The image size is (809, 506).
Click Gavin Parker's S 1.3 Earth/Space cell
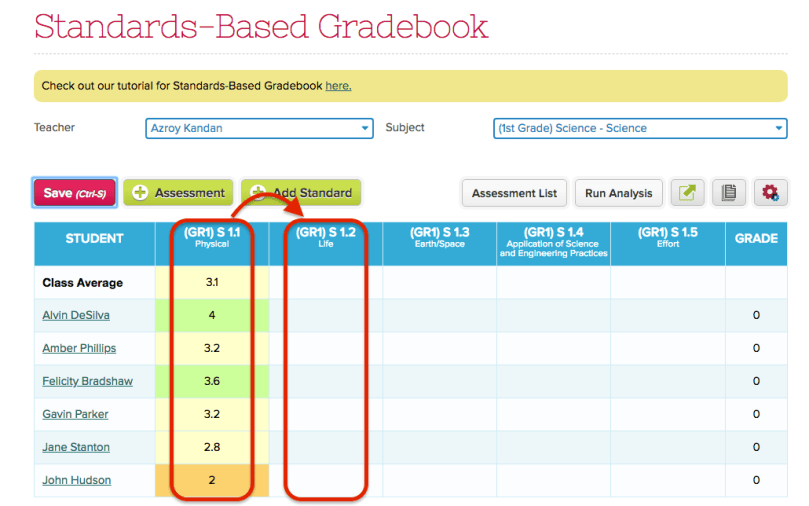(x=440, y=414)
